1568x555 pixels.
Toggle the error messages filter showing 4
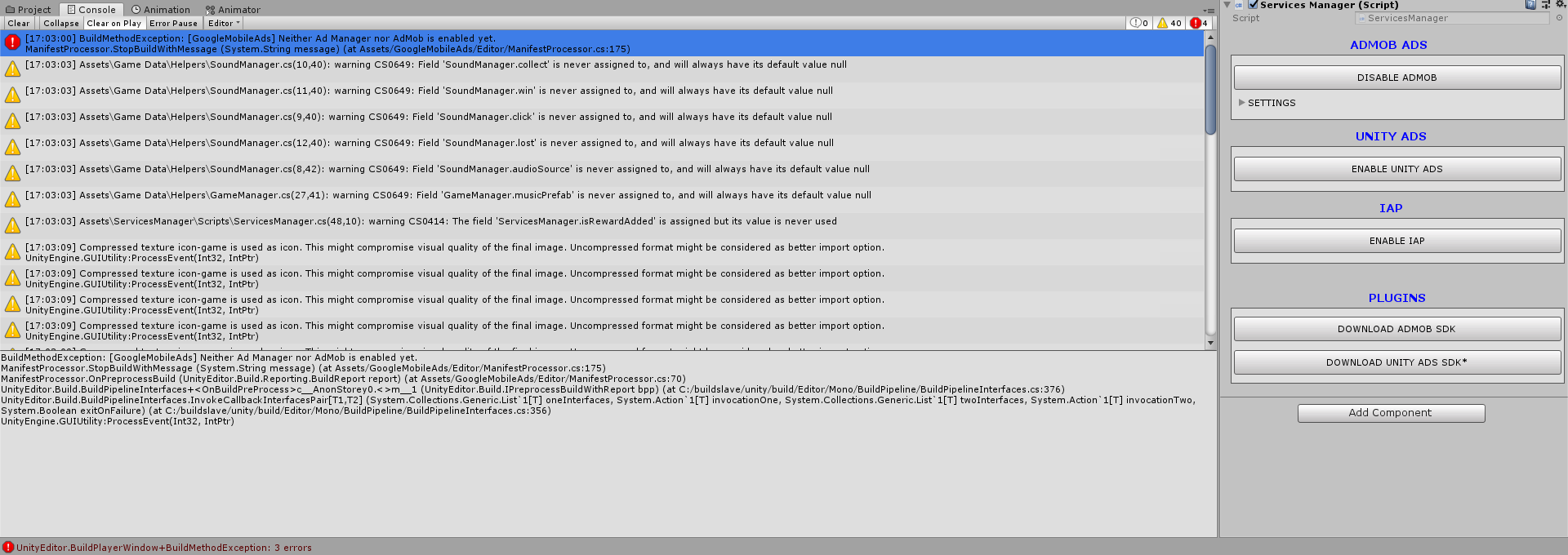coord(1199,23)
